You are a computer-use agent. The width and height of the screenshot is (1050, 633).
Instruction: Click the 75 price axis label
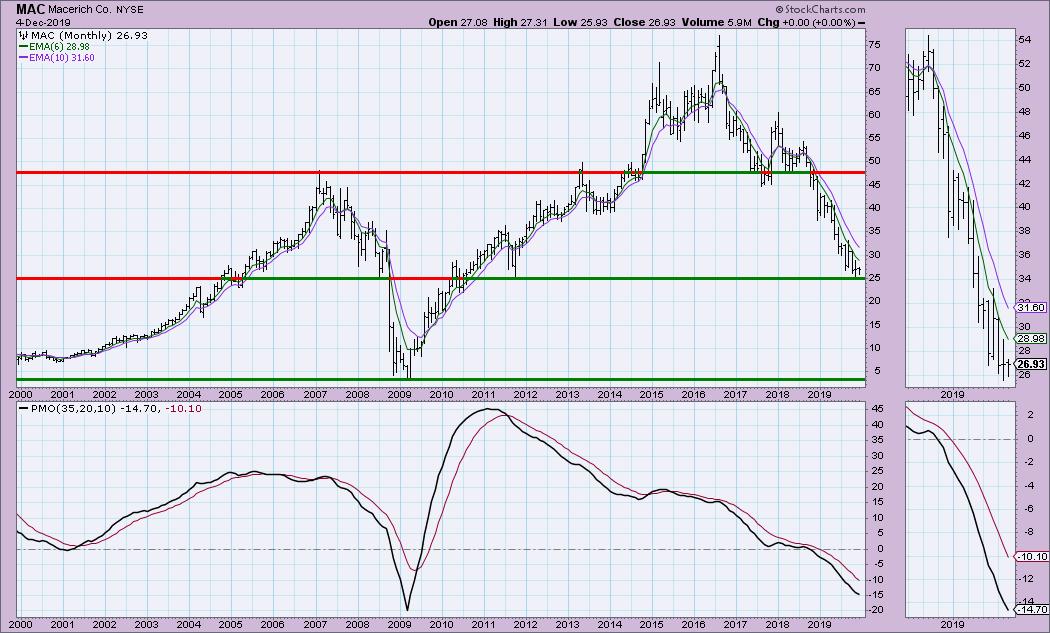coord(875,44)
